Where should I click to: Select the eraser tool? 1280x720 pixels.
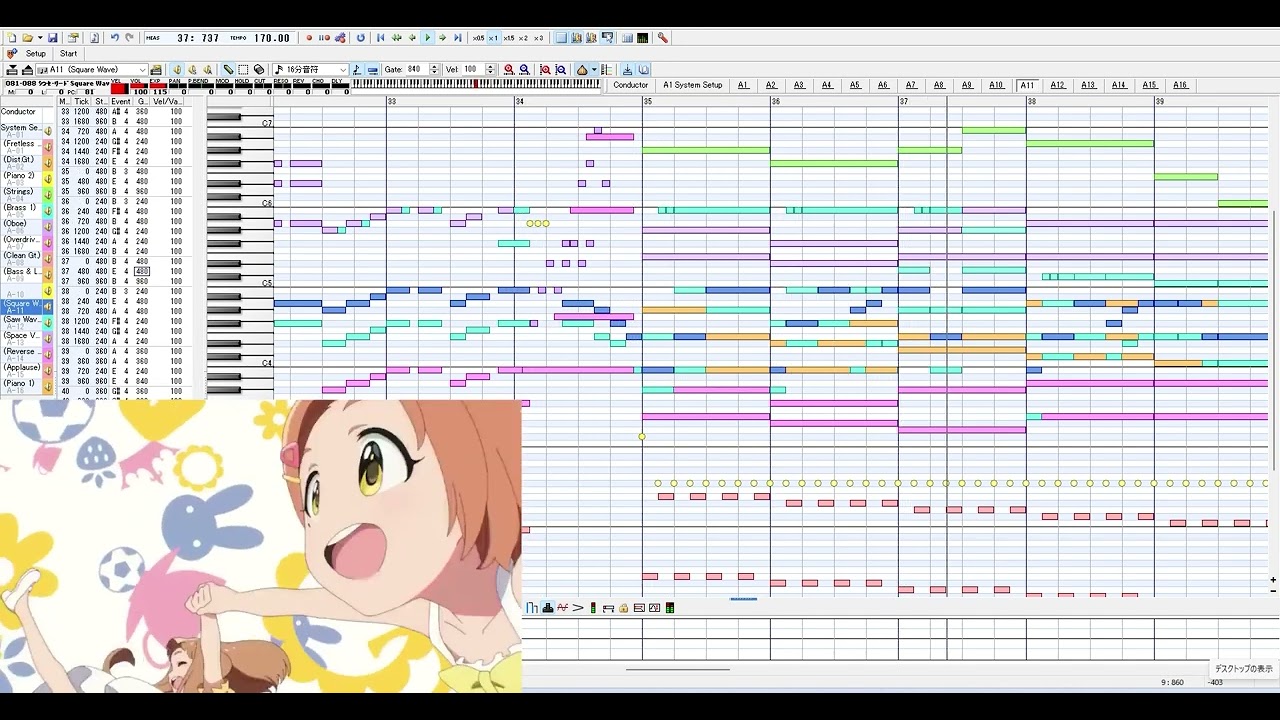[x=259, y=70]
